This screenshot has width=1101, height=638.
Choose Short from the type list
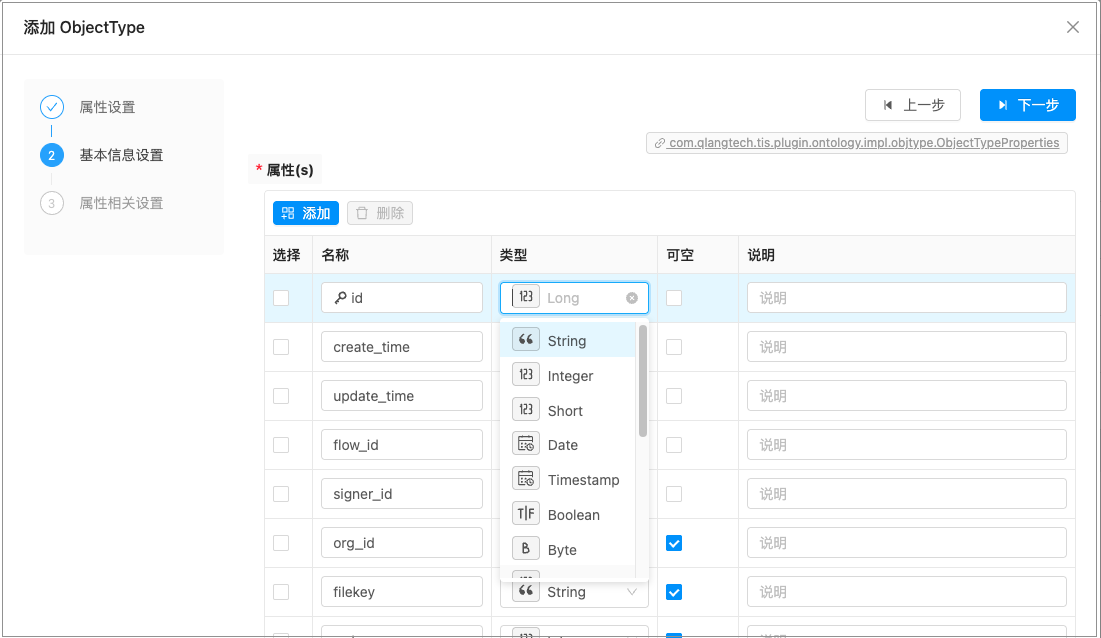pos(567,411)
